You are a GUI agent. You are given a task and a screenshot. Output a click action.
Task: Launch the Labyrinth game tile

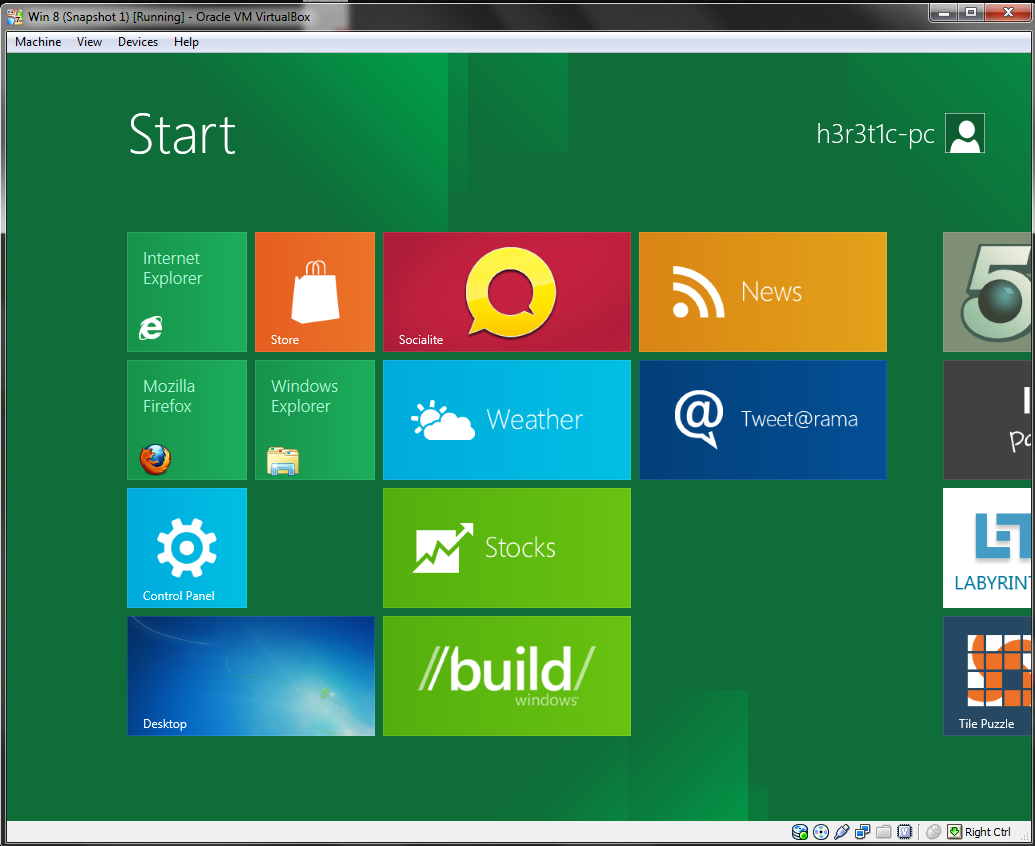coord(987,548)
